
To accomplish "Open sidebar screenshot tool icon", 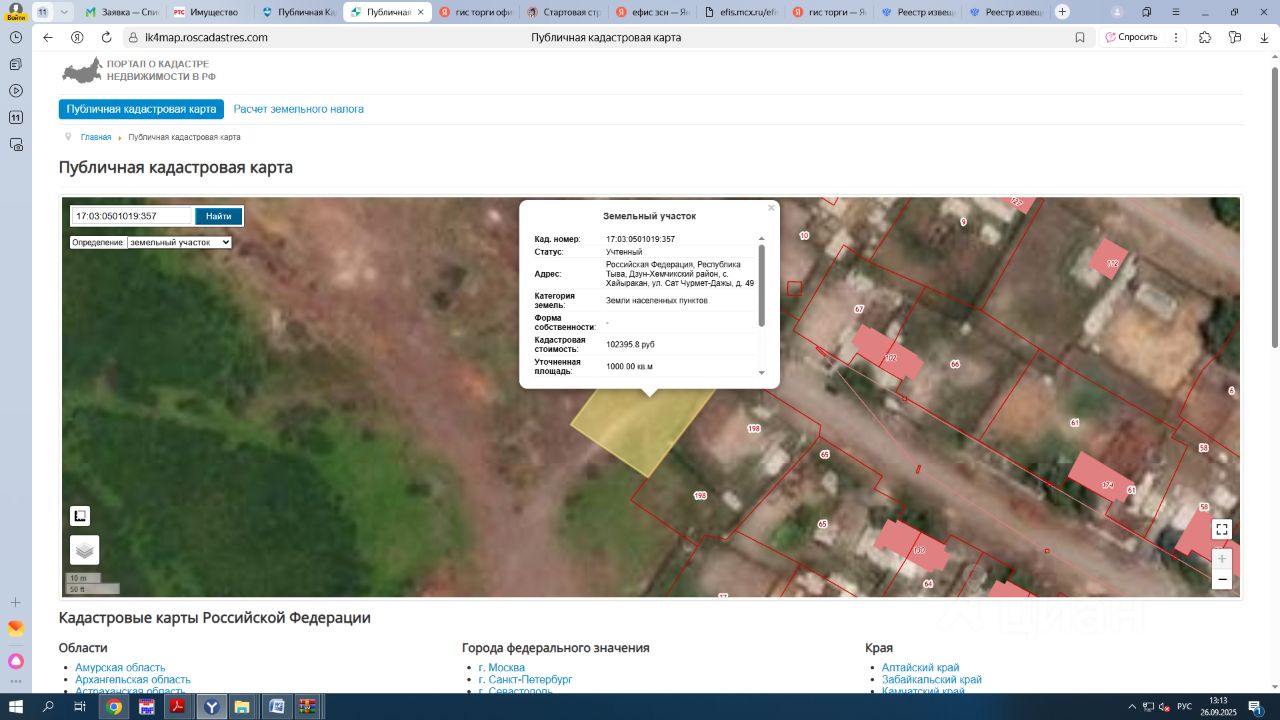I will (16, 144).
